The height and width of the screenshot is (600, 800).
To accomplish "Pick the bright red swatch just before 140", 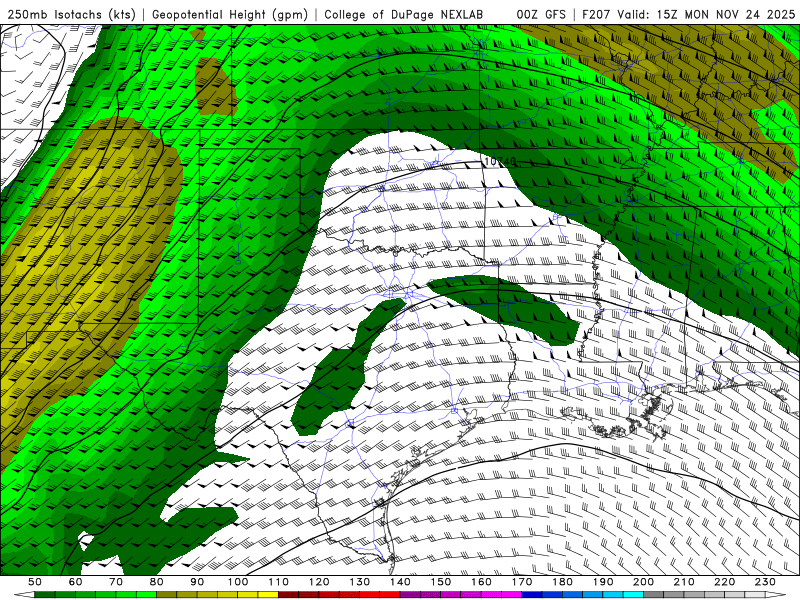I will pyautogui.click(x=390, y=594).
